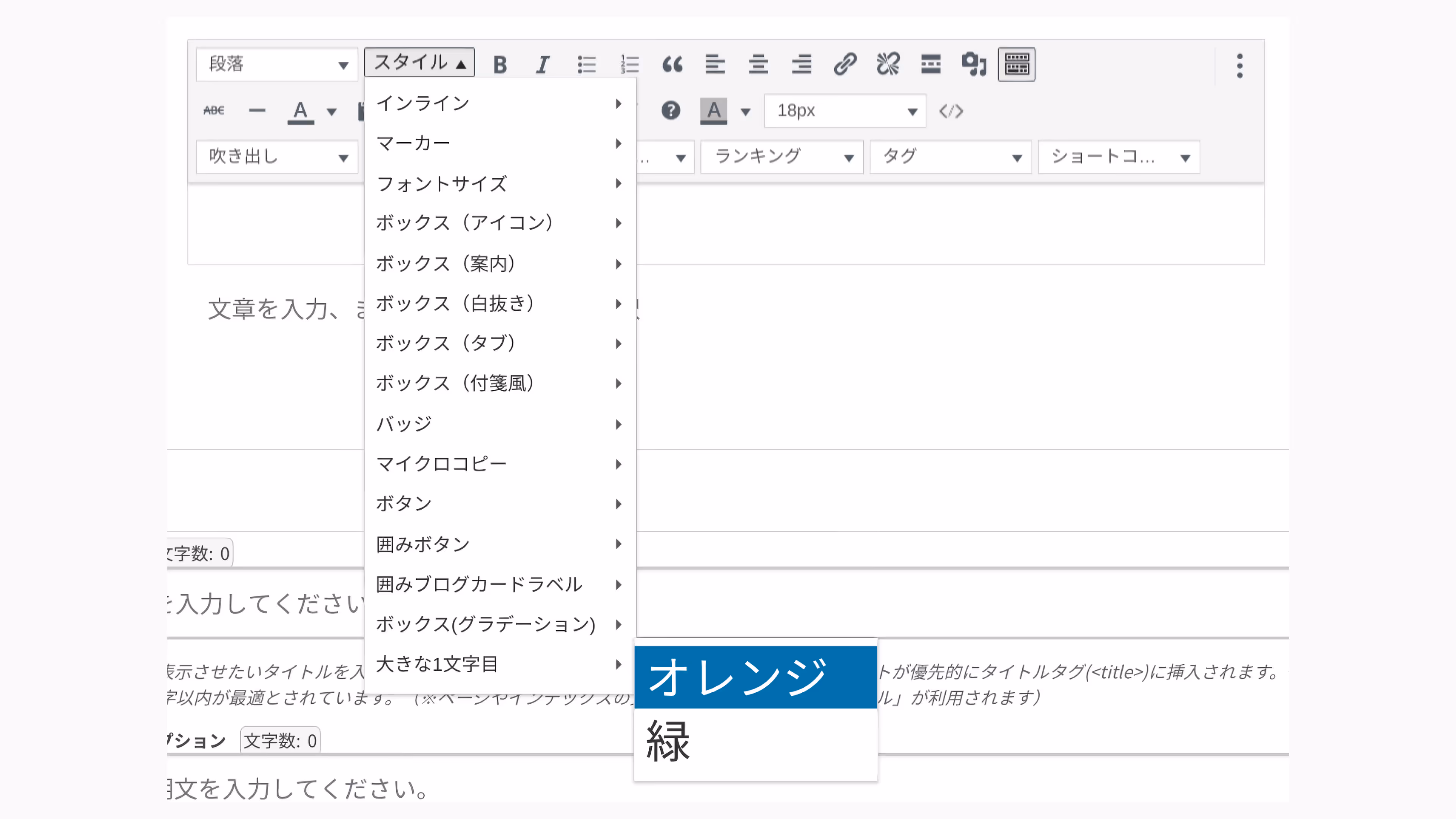The width and height of the screenshot is (1456, 819).
Task: Expand the ランキング dropdown
Action: pos(782,157)
